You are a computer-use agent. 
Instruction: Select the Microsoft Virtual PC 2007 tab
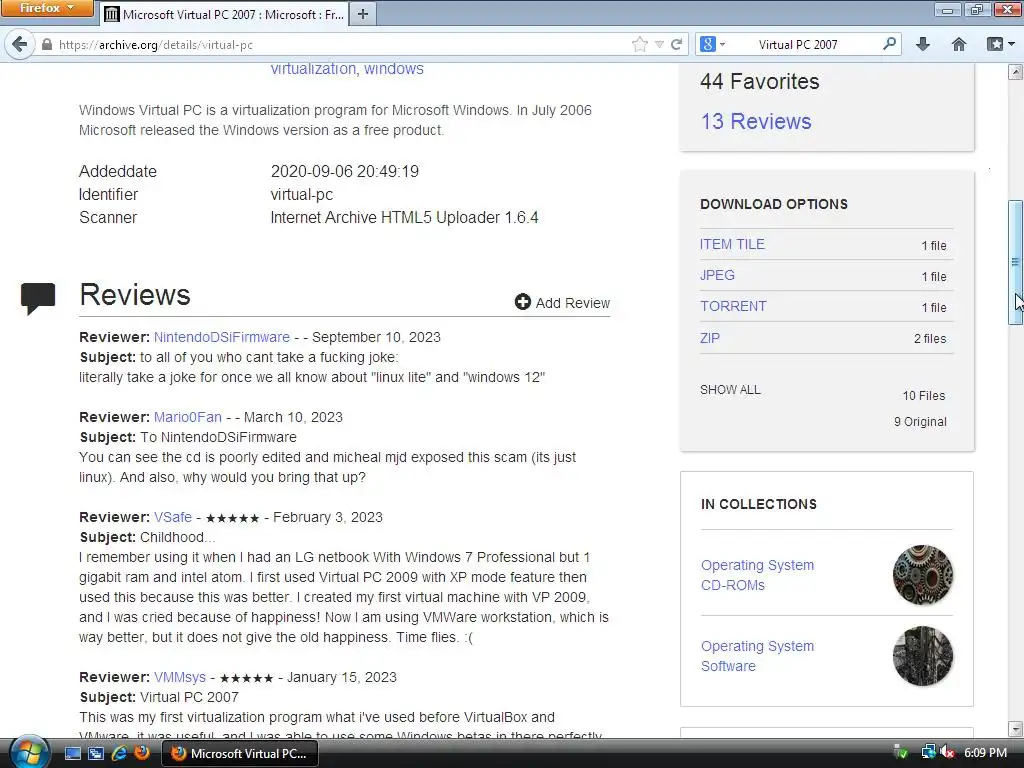coord(225,14)
